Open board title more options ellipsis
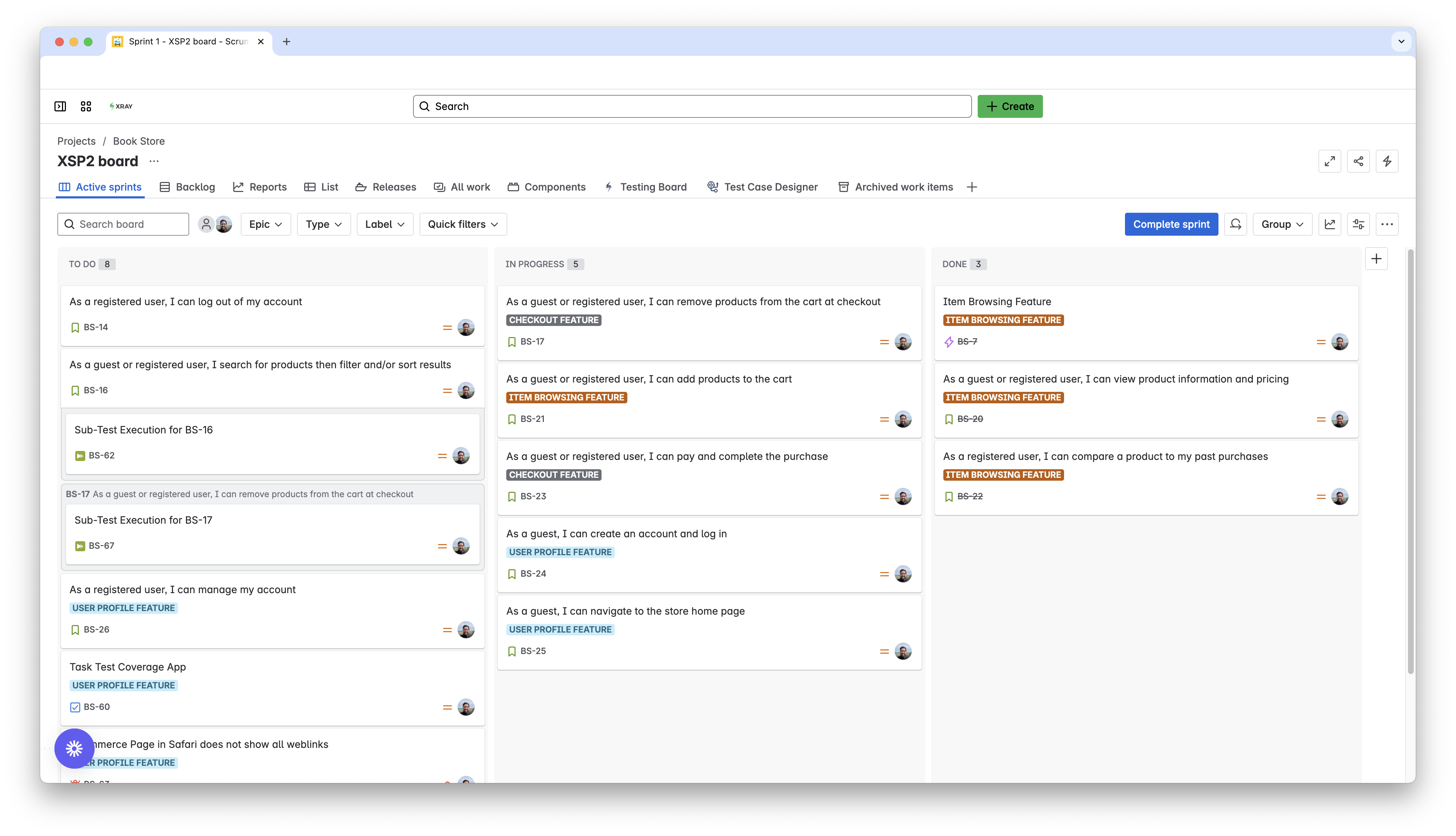This screenshot has height=836, width=1456. [x=154, y=161]
